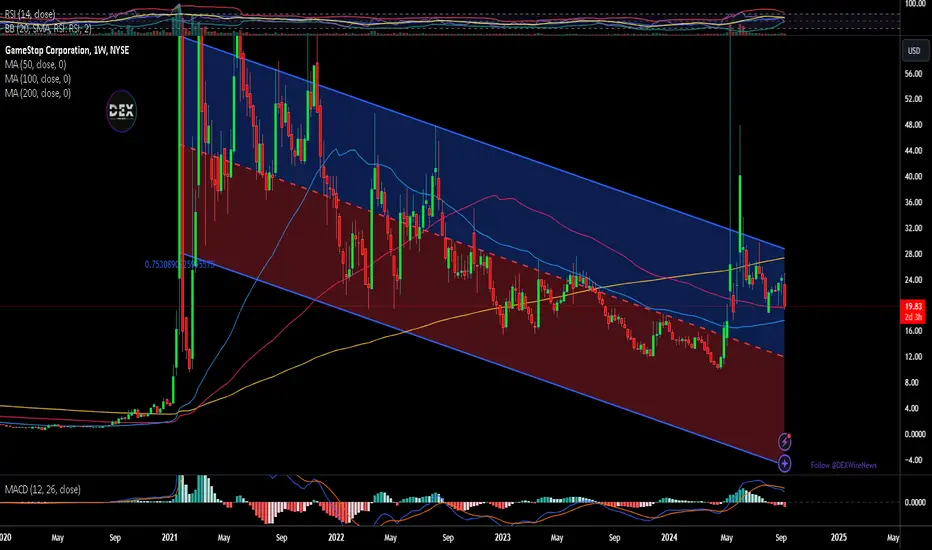Click the 16.00 price scale label

coord(914,331)
